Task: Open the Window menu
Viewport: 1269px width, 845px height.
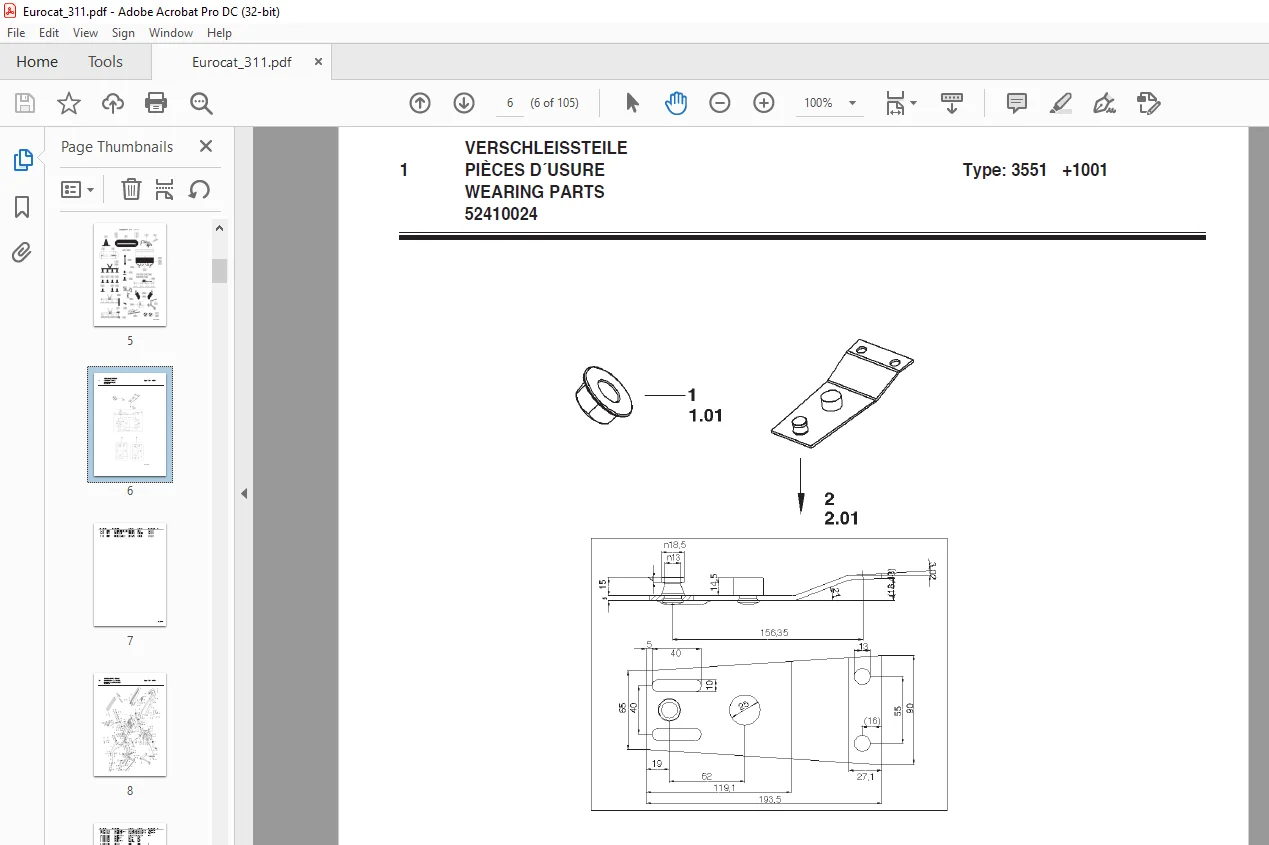Action: point(171,33)
